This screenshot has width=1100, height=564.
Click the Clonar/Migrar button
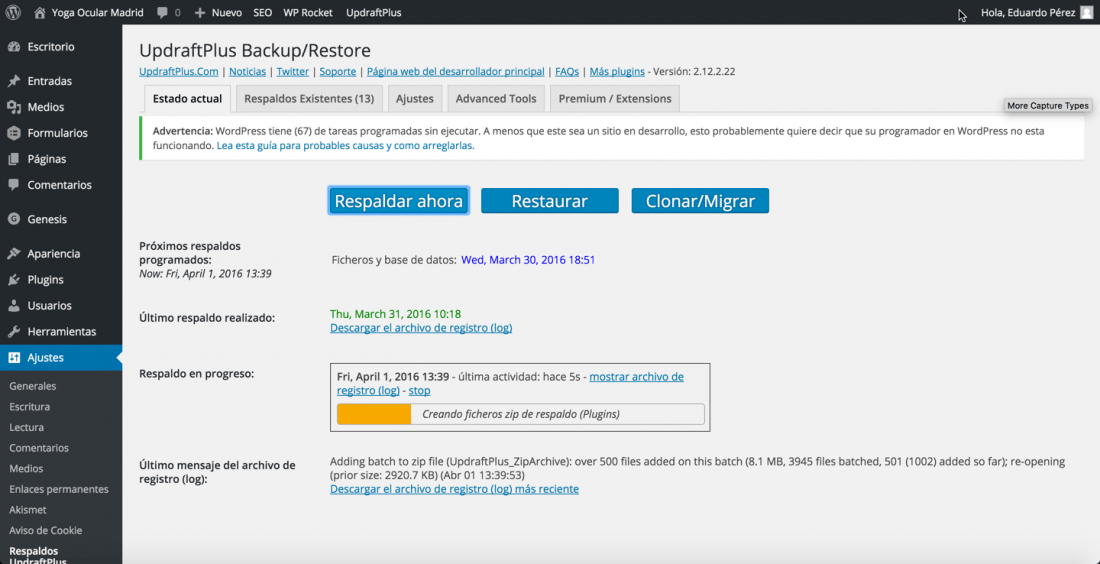coord(700,201)
